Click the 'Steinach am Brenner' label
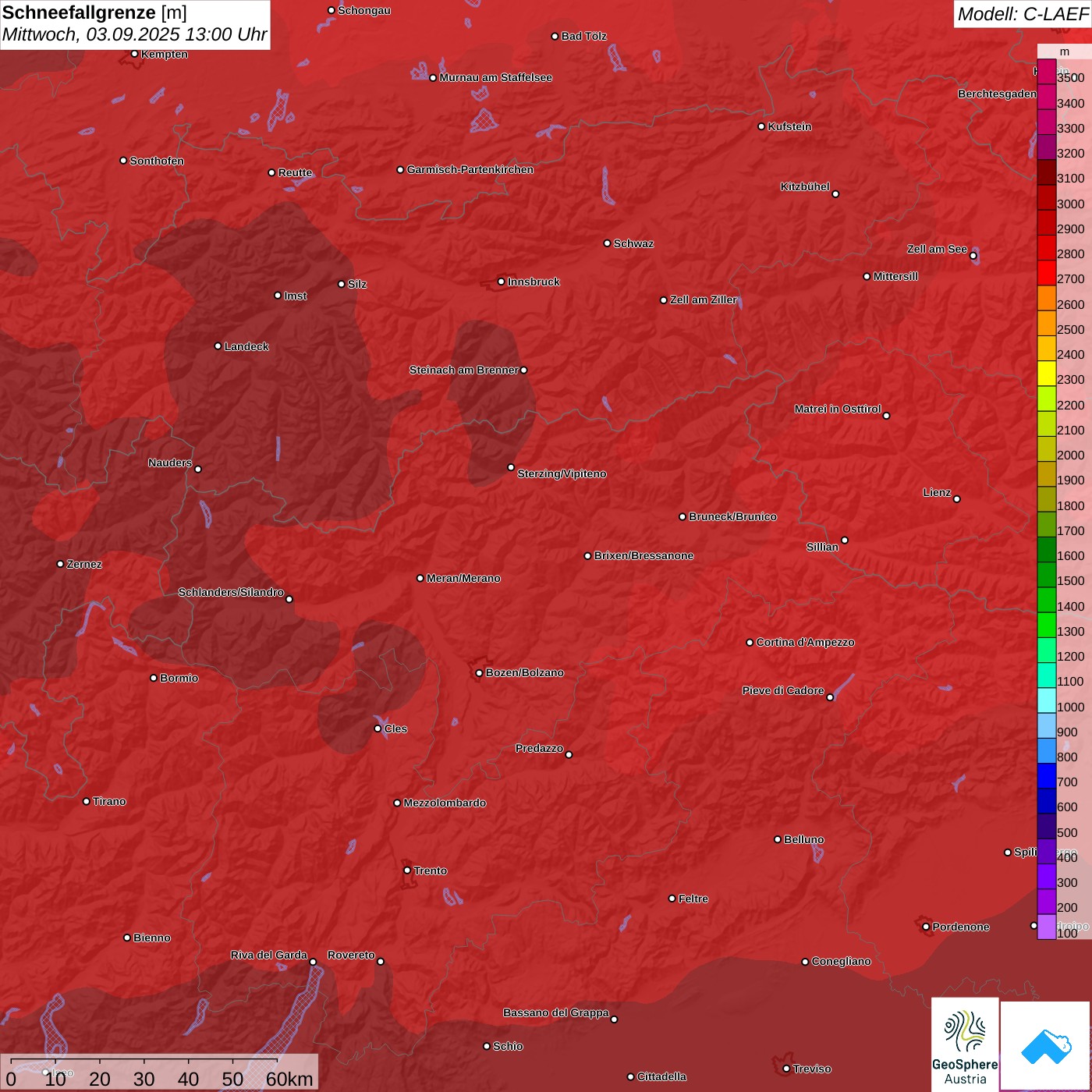This screenshot has width=1092, height=1092. coord(464,370)
